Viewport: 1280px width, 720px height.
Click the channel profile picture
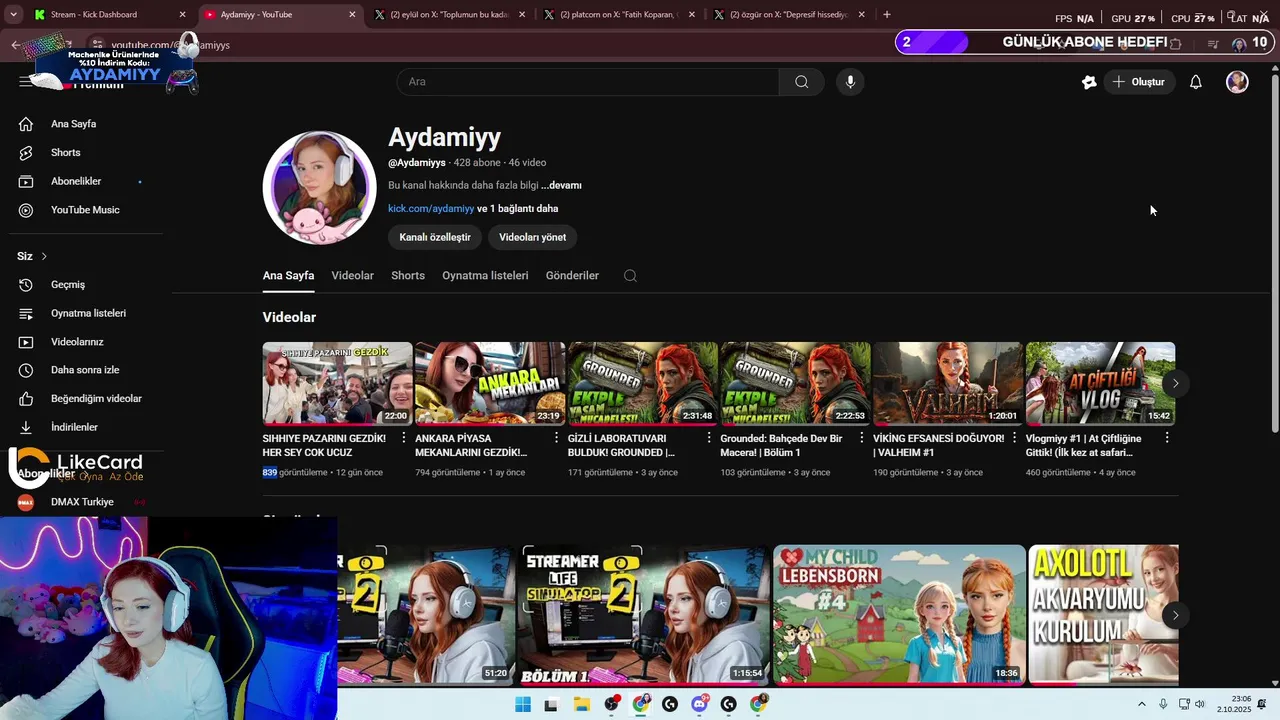click(320, 188)
